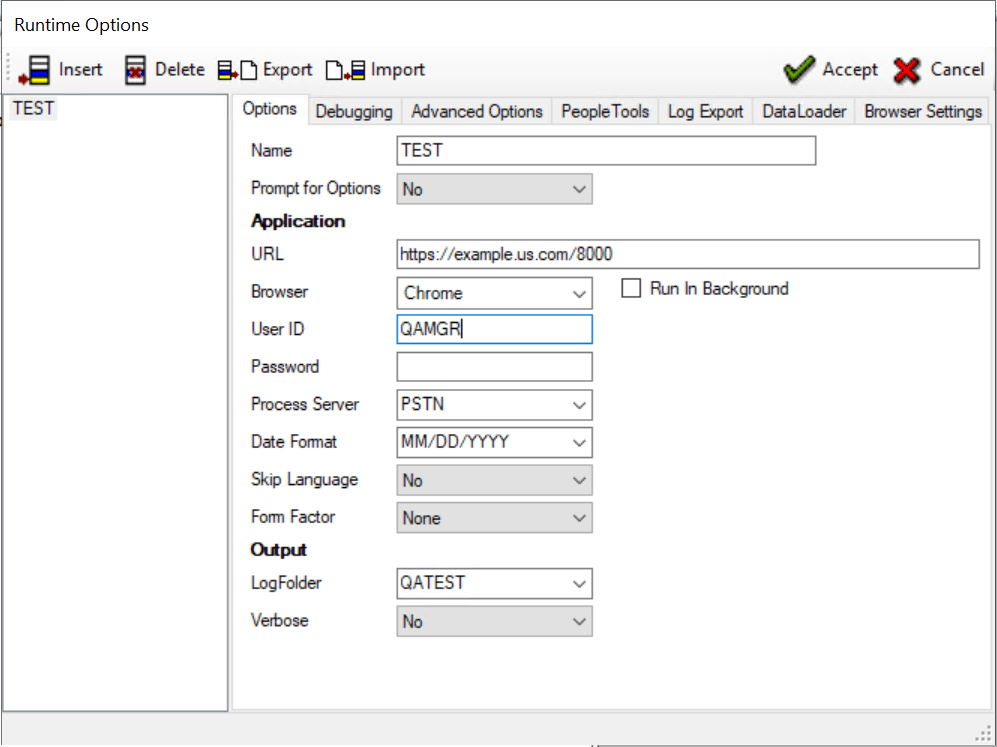This screenshot has height=747, width=997.
Task: Open the LogFolder dropdown
Action: [x=577, y=583]
